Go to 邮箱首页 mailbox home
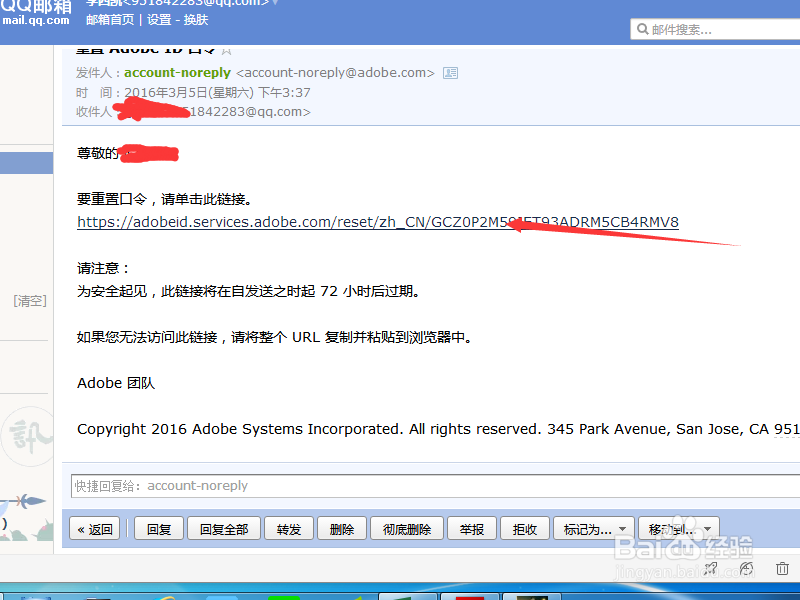The image size is (800, 600). coord(110,20)
